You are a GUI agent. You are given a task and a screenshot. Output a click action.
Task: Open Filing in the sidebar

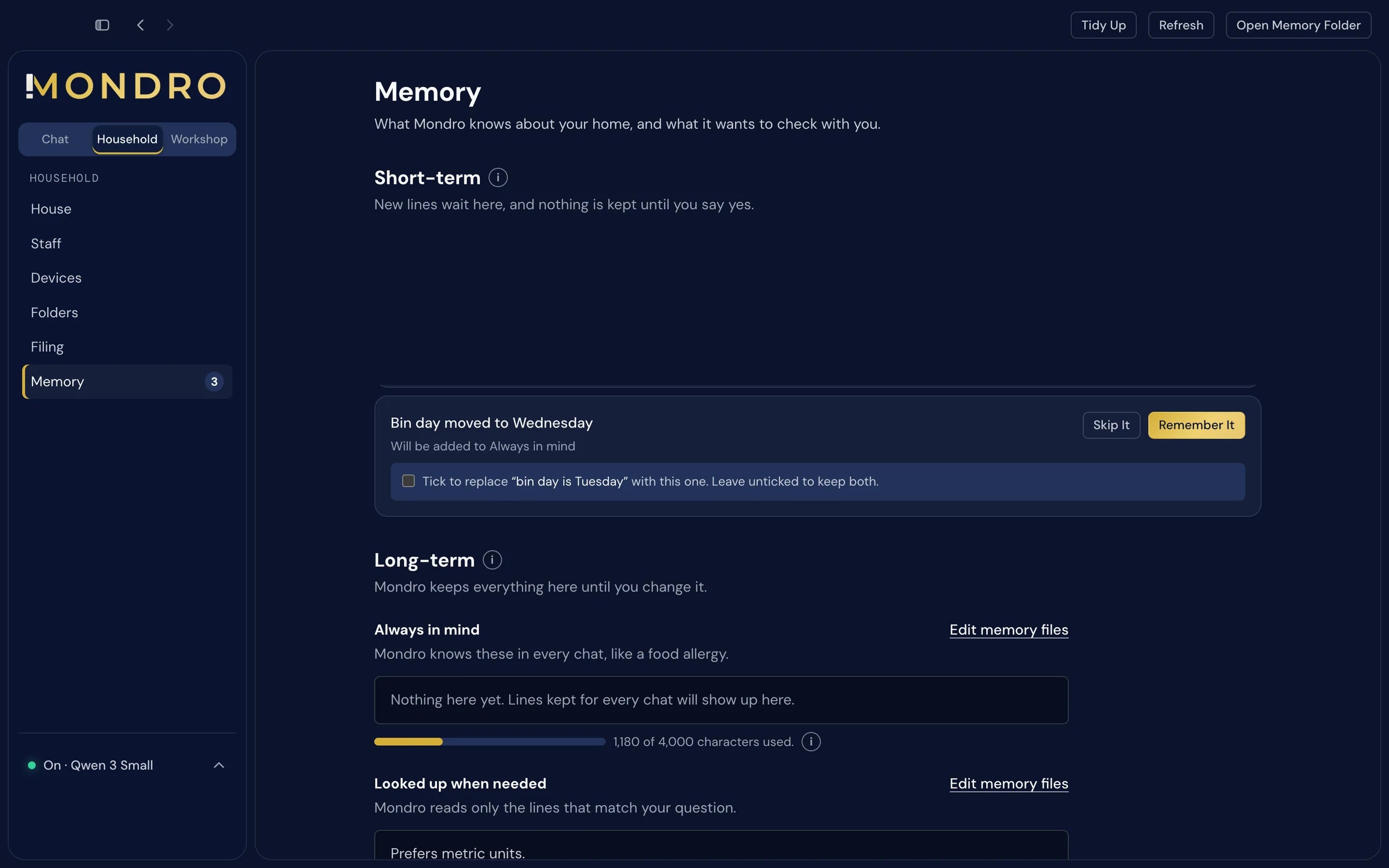click(x=127, y=347)
